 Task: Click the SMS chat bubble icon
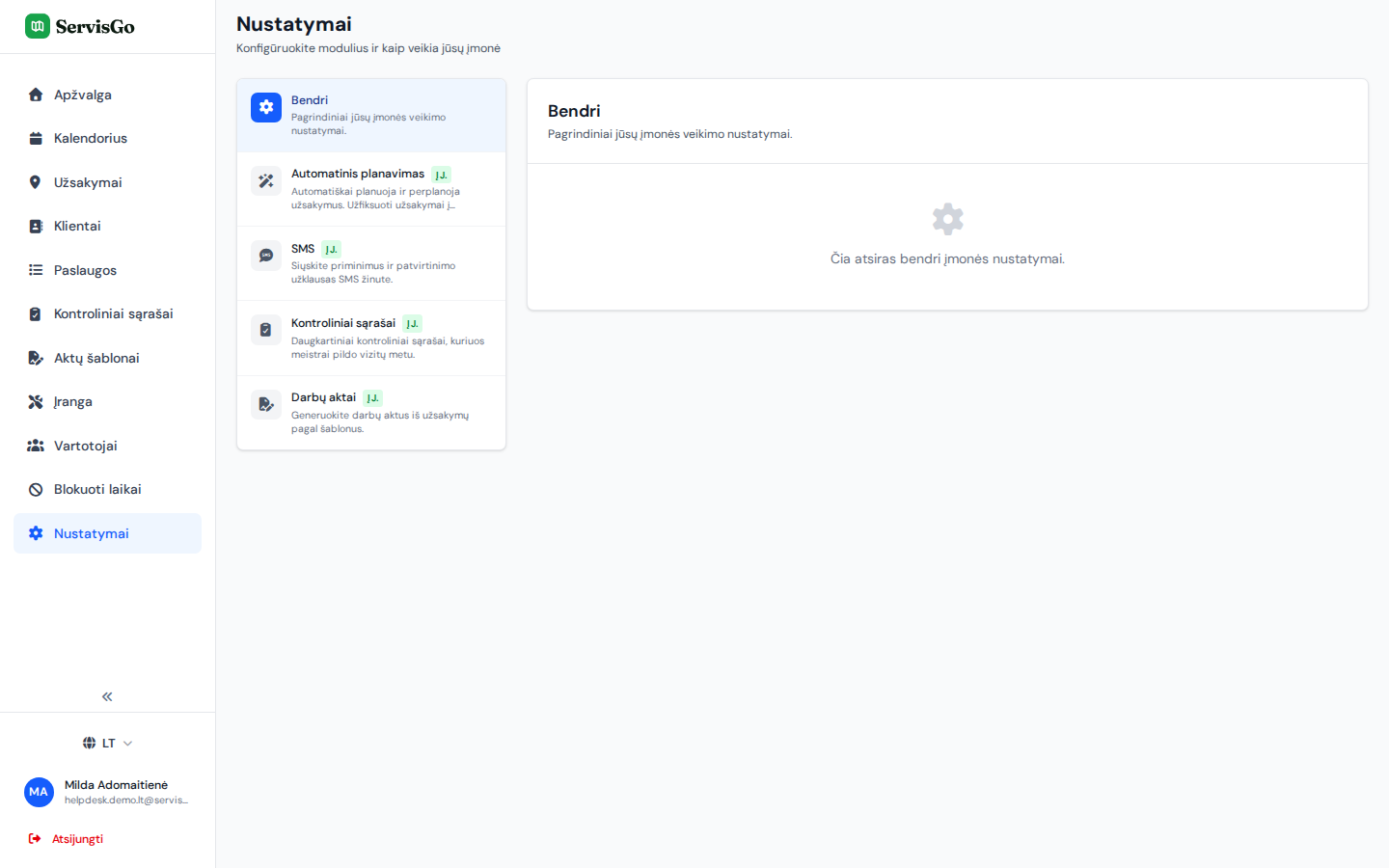click(x=266, y=256)
